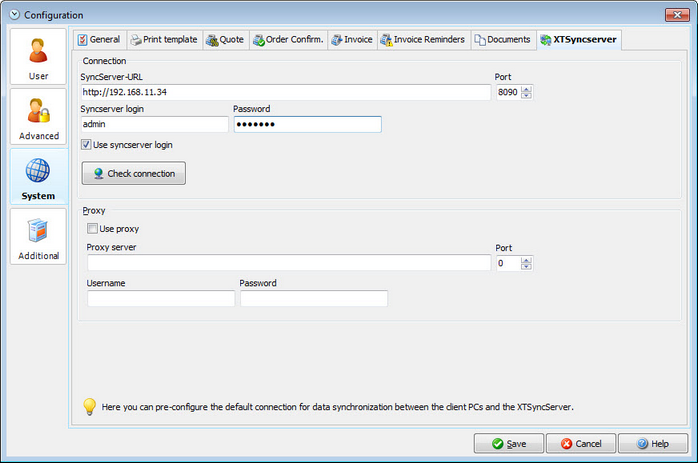The width and height of the screenshot is (698, 463).
Task: Open the Advanced settings section
Action: [x=38, y=117]
